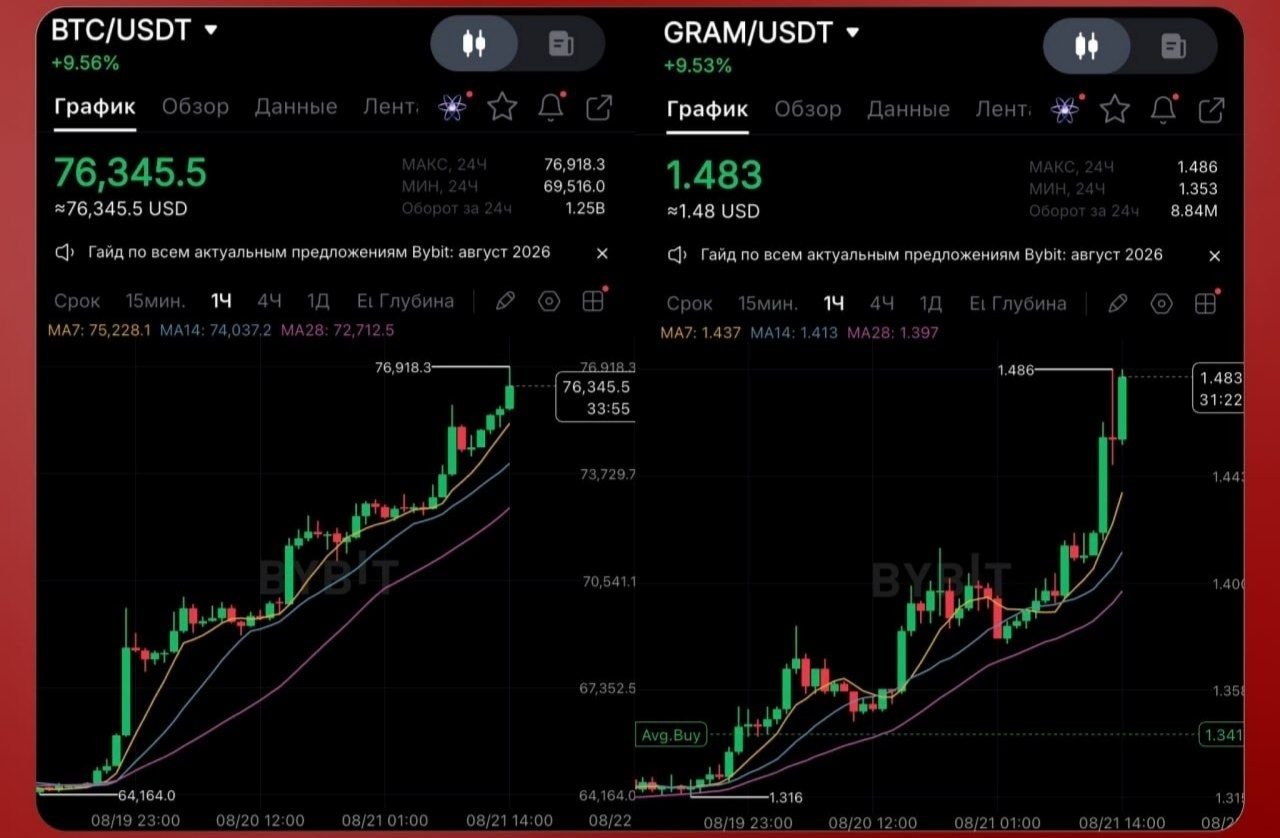
Task: Tap the speaker announcement icon in BTC/USDT panel
Action: [x=65, y=253]
